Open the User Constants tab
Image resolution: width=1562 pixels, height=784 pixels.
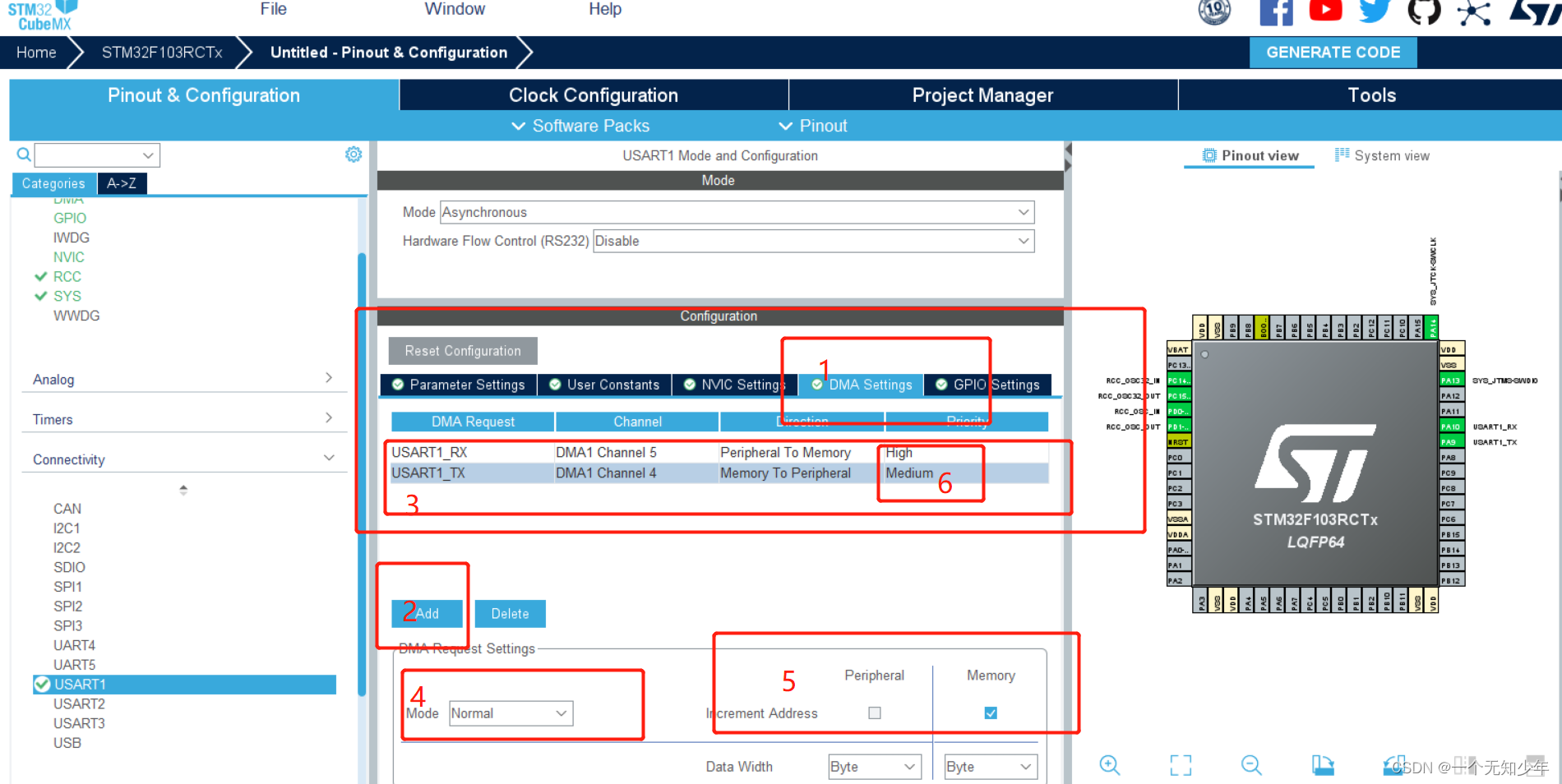604,385
